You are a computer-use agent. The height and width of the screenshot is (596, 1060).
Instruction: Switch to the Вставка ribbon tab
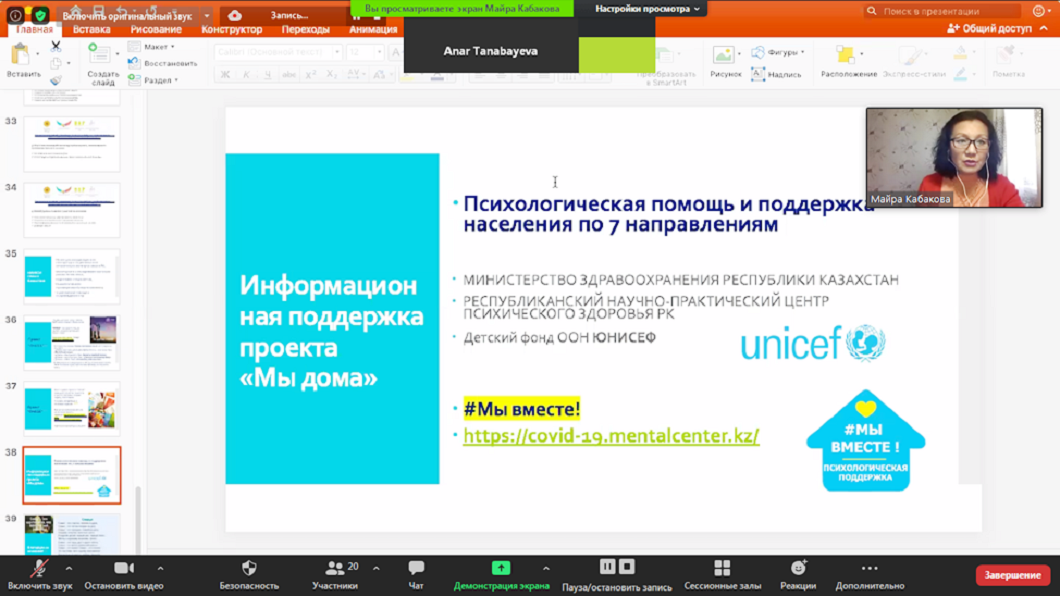(91, 30)
